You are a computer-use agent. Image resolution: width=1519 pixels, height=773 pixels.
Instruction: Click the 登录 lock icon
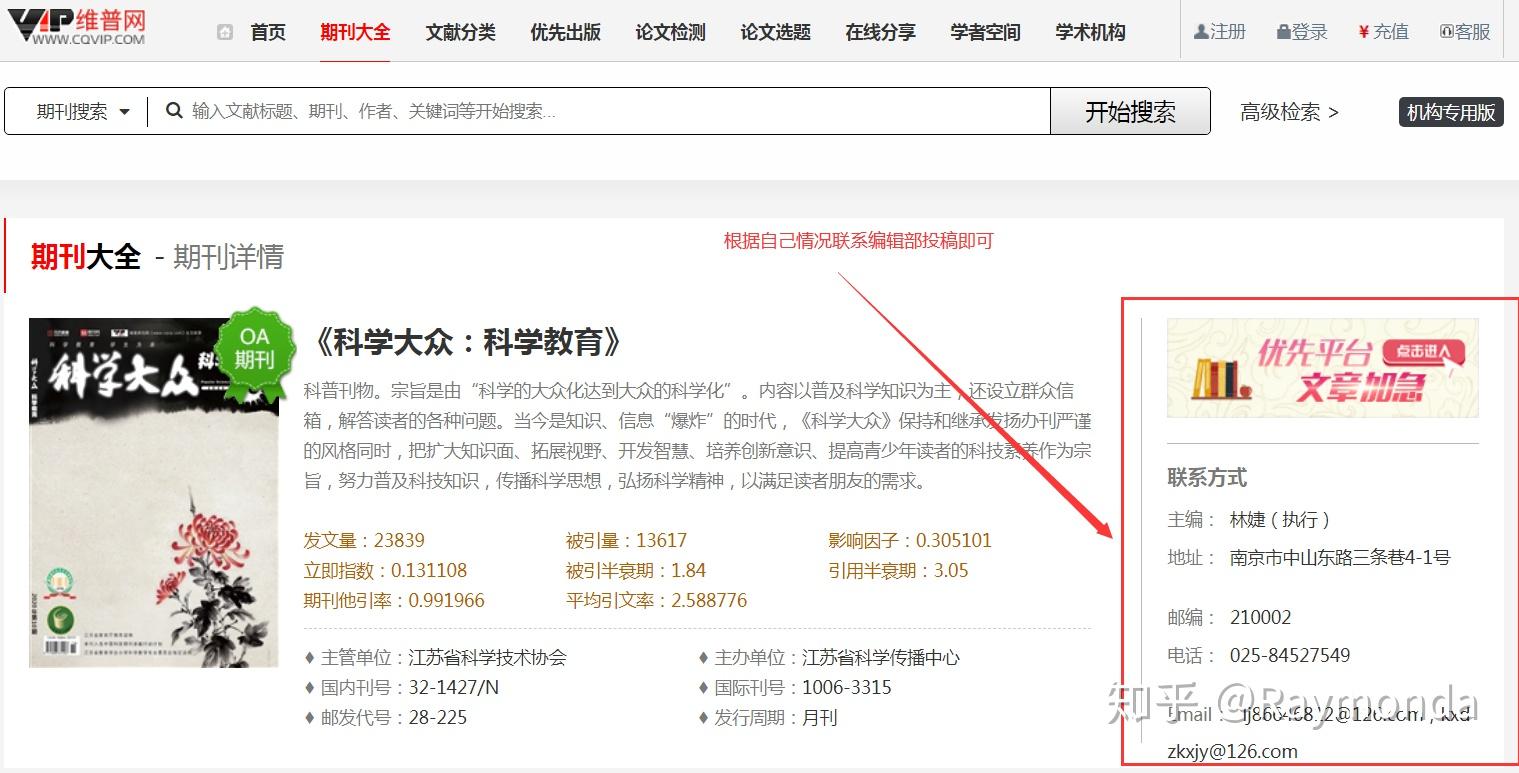pyautogui.click(x=1283, y=32)
